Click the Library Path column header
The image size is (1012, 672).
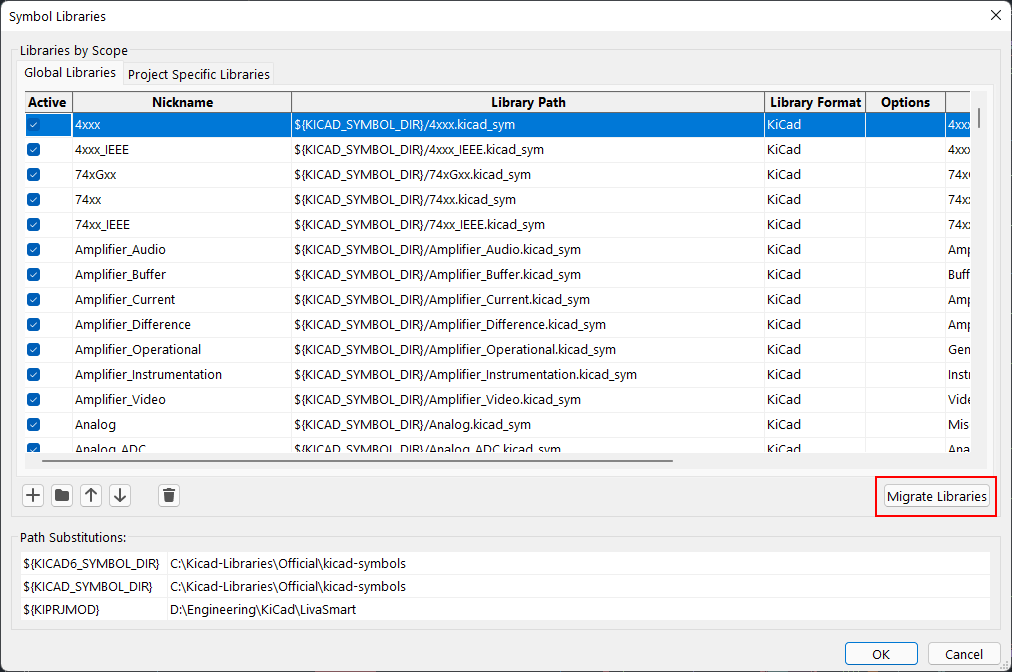tap(528, 102)
